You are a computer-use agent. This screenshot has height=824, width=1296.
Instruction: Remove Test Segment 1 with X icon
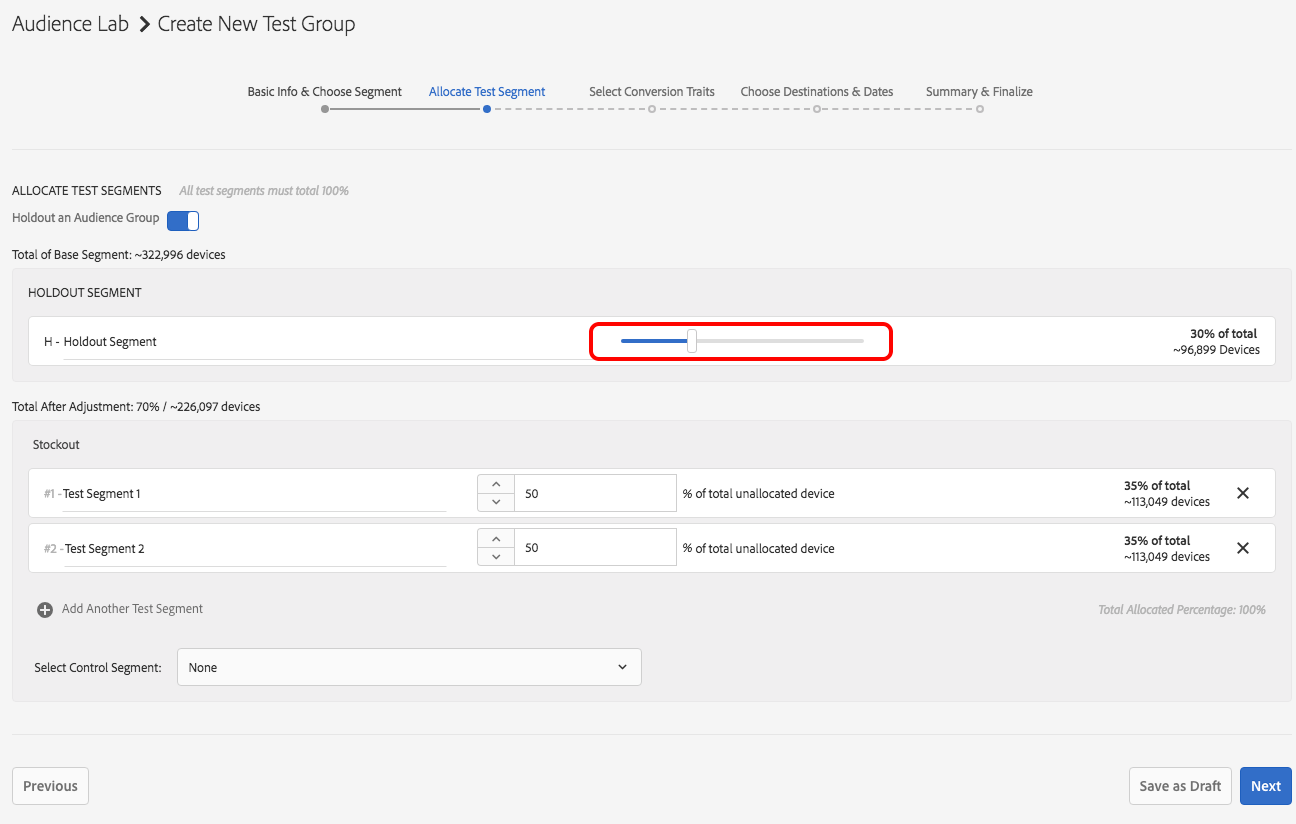[x=1243, y=493]
